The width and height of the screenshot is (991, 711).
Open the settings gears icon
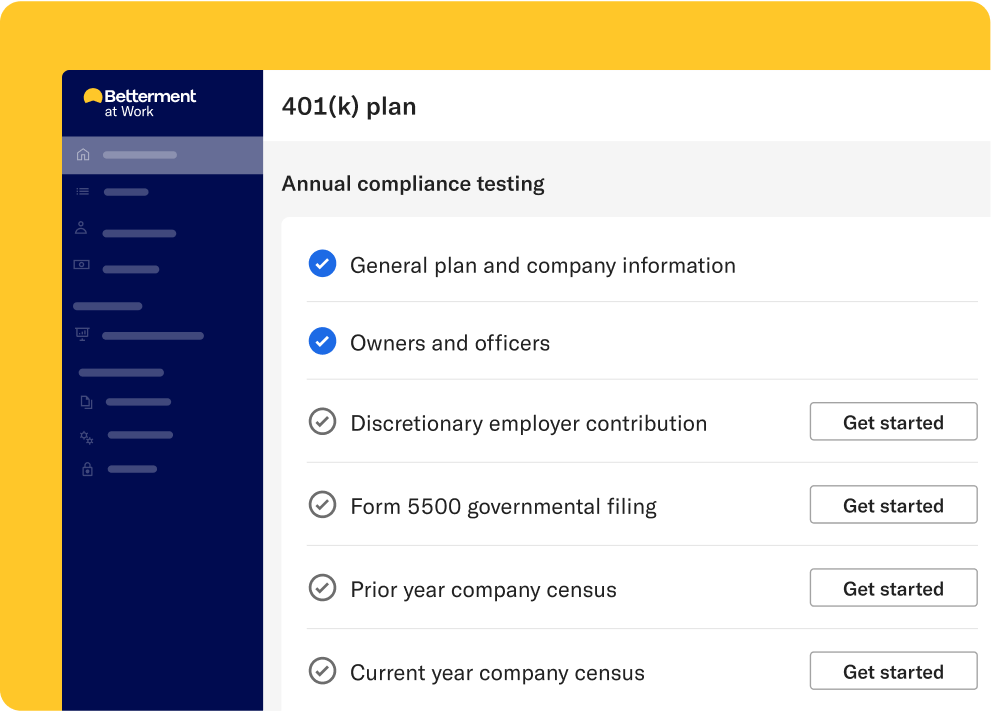[x=87, y=437]
